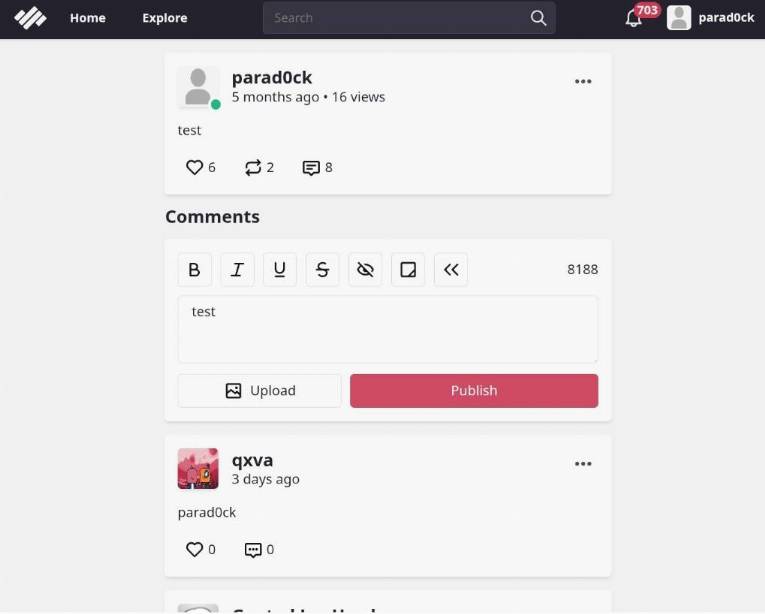Toggle underline formatting button
Viewport: 765px width, 614px height.
(x=280, y=269)
